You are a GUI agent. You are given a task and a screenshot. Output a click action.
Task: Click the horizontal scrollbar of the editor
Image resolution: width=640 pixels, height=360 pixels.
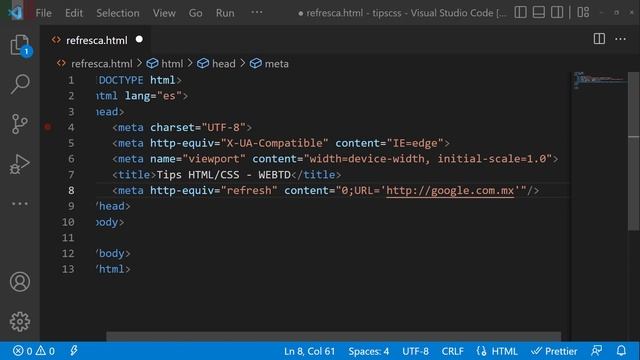pos(333,336)
